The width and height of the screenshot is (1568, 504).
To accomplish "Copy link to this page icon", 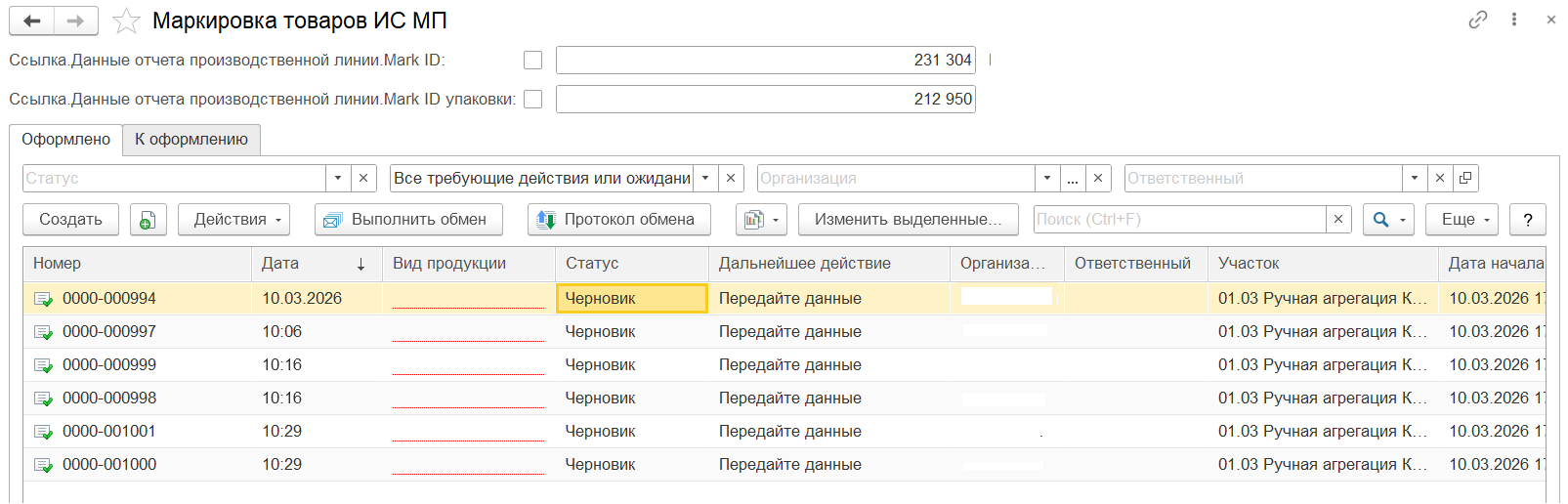I will click(1478, 20).
